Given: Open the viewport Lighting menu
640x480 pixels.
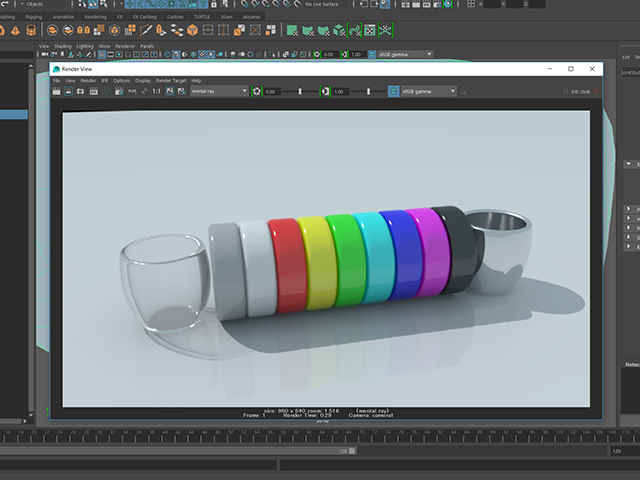Looking at the screenshot, I should pos(85,46).
